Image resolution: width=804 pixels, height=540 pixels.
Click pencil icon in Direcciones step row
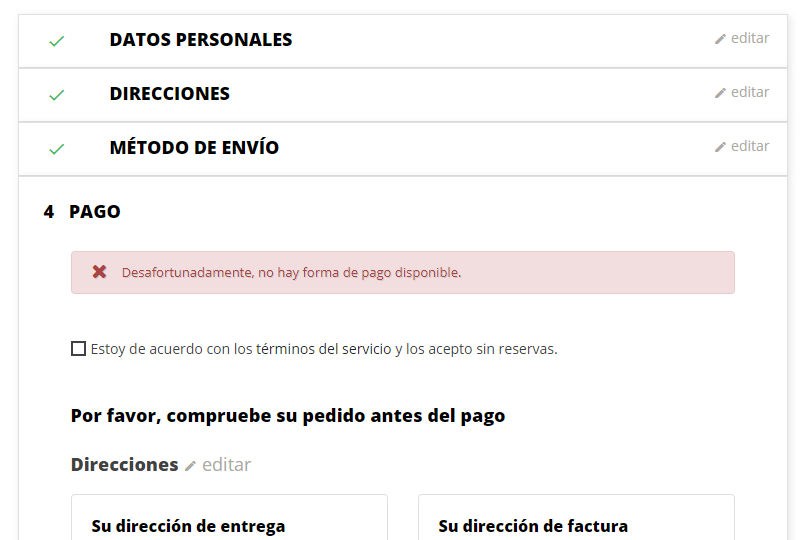(x=720, y=93)
